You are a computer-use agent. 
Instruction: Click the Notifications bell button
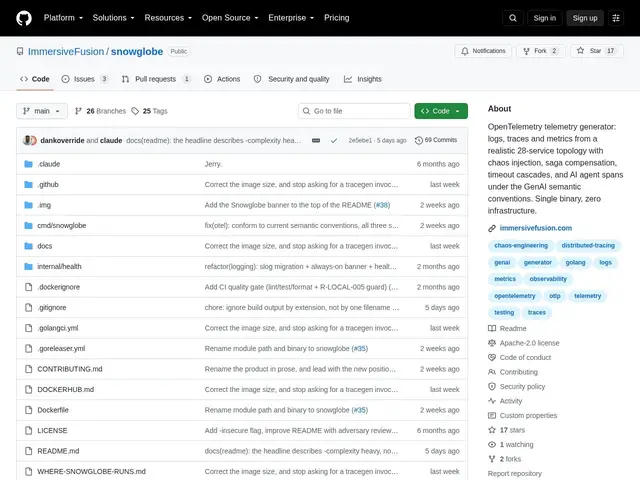click(483, 51)
